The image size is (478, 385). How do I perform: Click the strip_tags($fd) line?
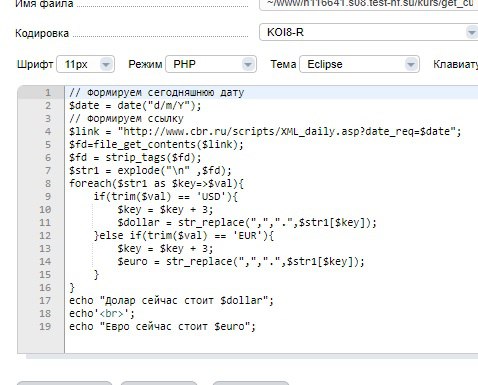135,157
